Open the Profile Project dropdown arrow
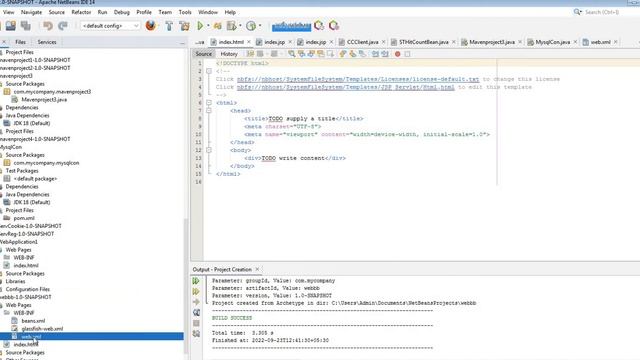Viewport: 640px width, 360px height. point(260,26)
